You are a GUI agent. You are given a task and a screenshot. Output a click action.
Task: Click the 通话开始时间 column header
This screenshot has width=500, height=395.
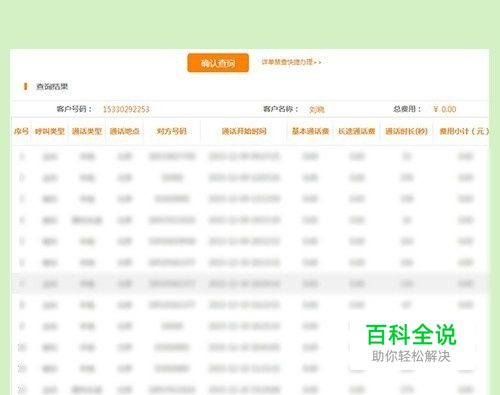point(244,131)
